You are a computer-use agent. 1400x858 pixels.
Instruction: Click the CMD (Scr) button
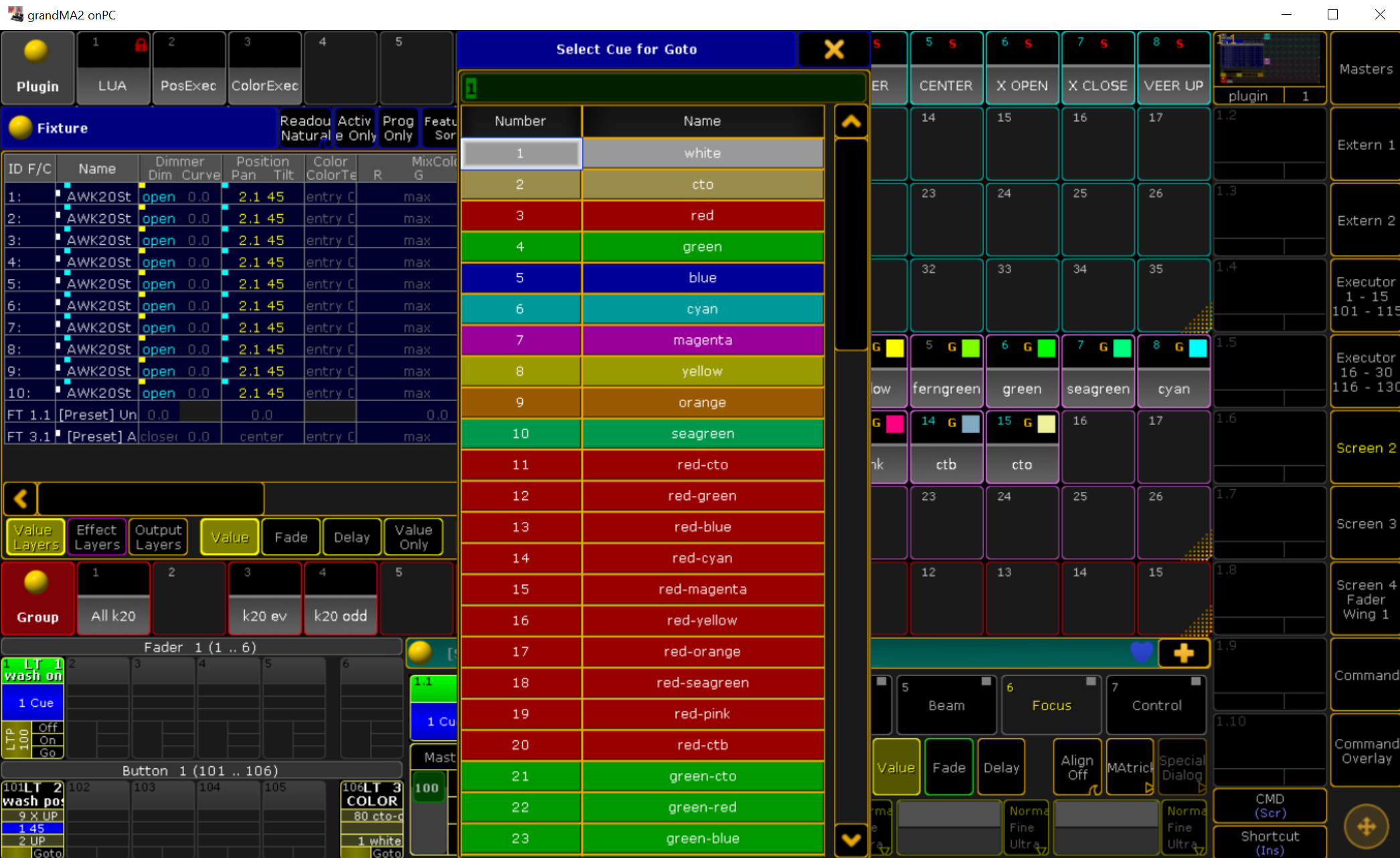[x=1270, y=806]
